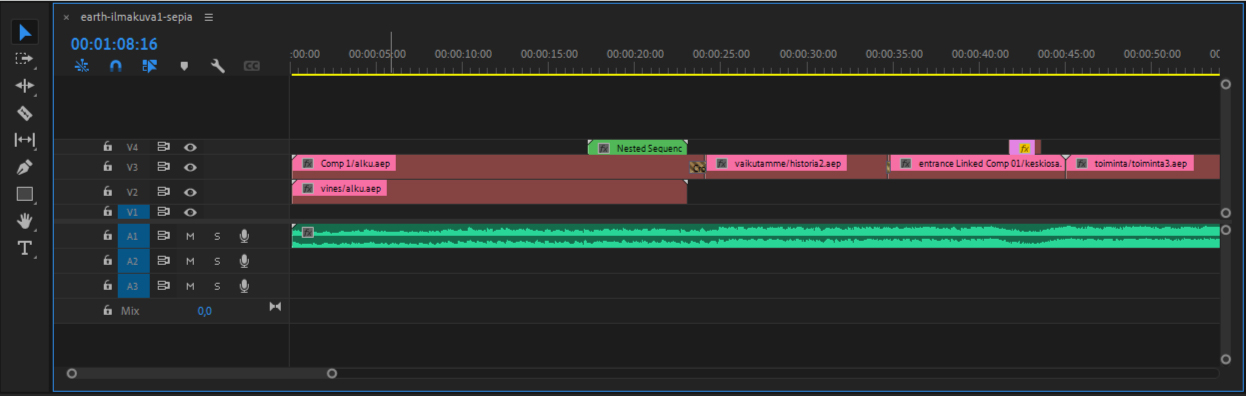Toggle lock on track A2

tap(108, 261)
